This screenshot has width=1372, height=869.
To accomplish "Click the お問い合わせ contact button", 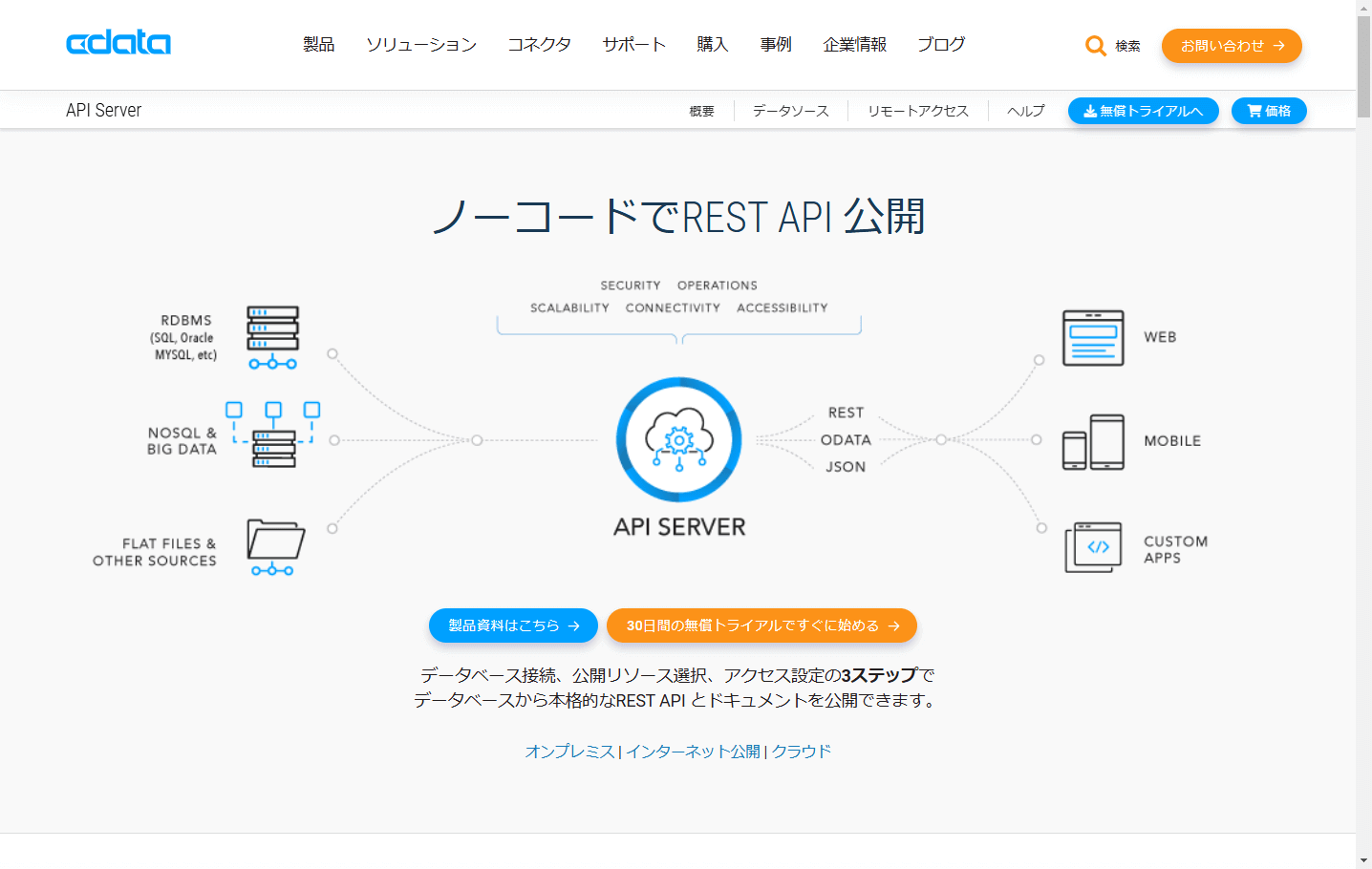I will point(1232,46).
